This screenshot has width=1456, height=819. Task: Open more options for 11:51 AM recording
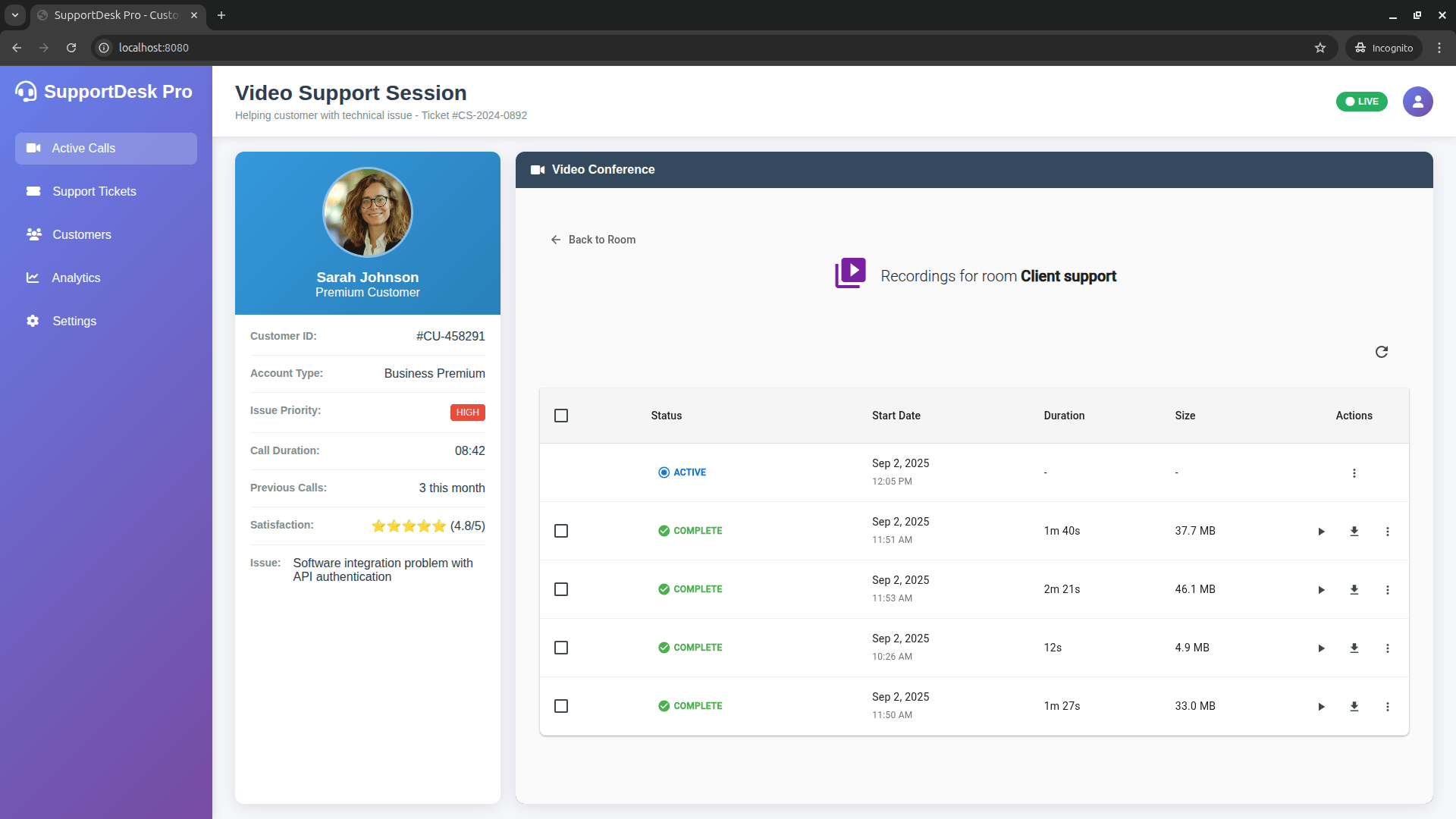[x=1388, y=532]
